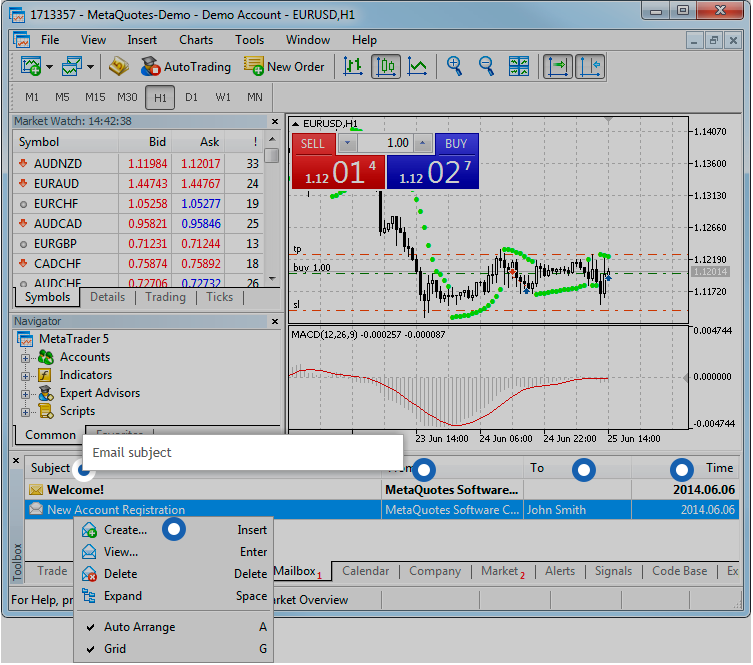
Task: Select the M1 timeframe
Action: click(x=32, y=97)
